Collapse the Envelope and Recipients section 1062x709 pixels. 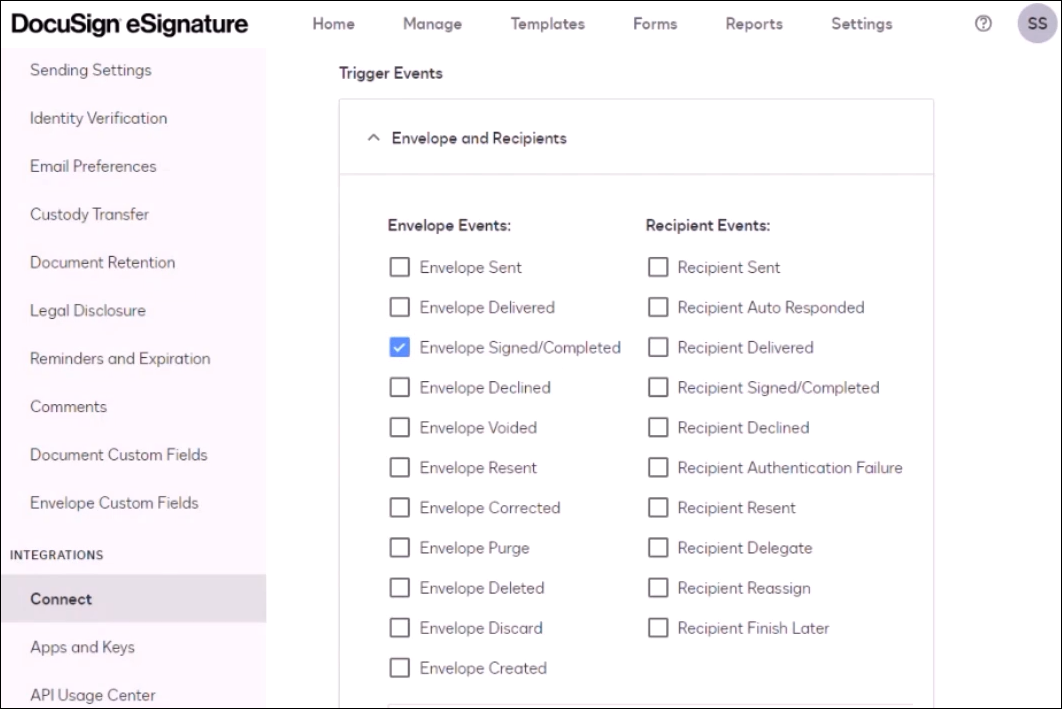(374, 138)
